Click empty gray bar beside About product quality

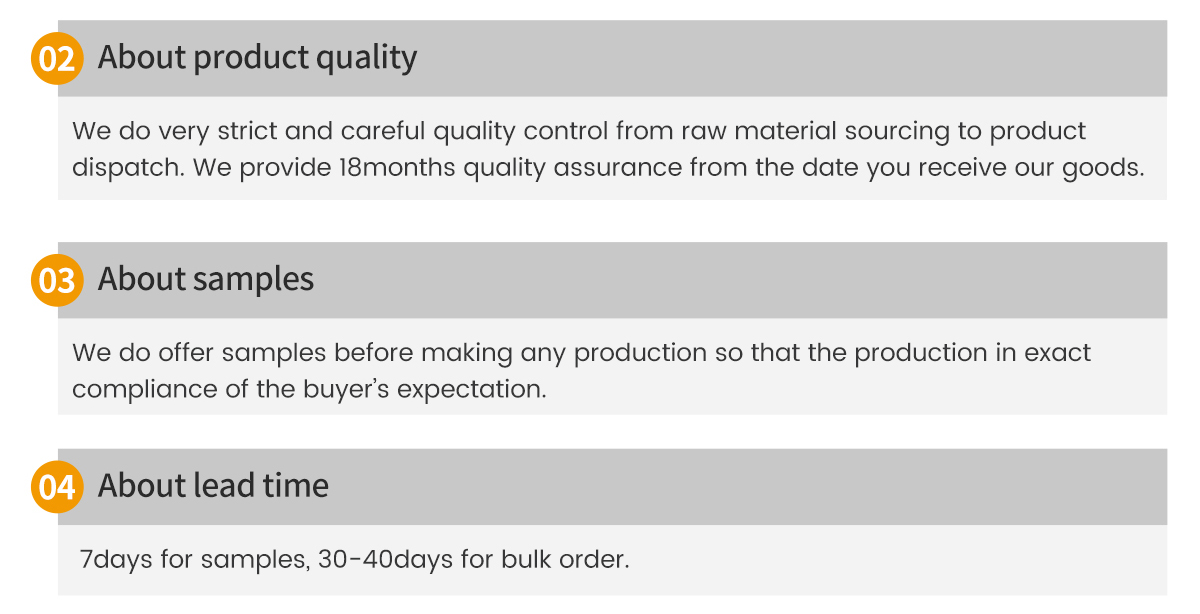[x=790, y=58]
